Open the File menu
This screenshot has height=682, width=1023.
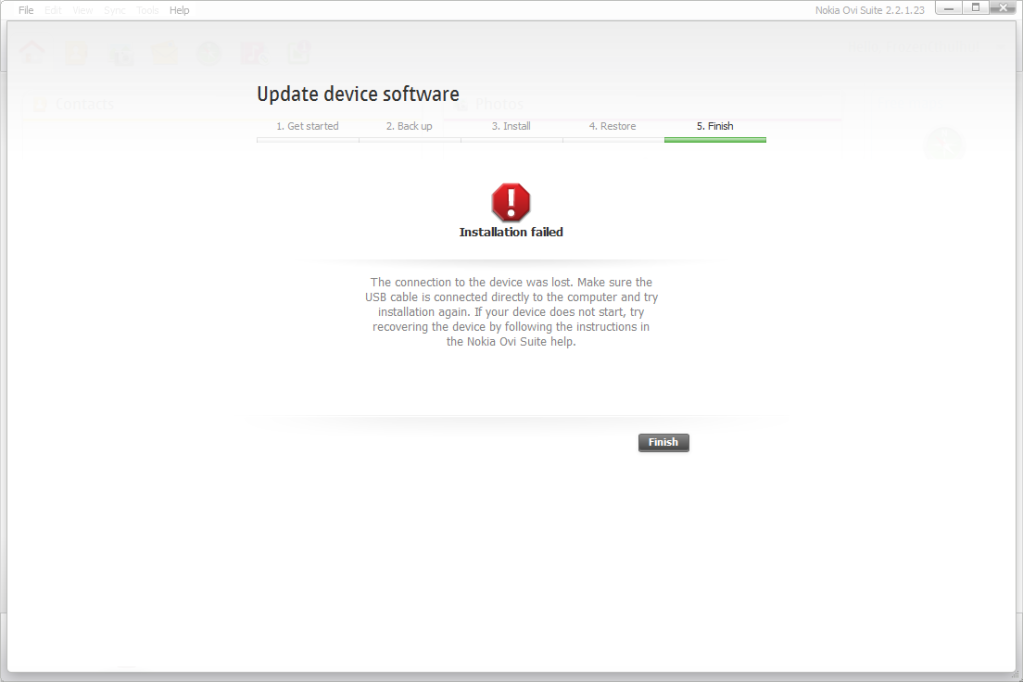pos(26,10)
